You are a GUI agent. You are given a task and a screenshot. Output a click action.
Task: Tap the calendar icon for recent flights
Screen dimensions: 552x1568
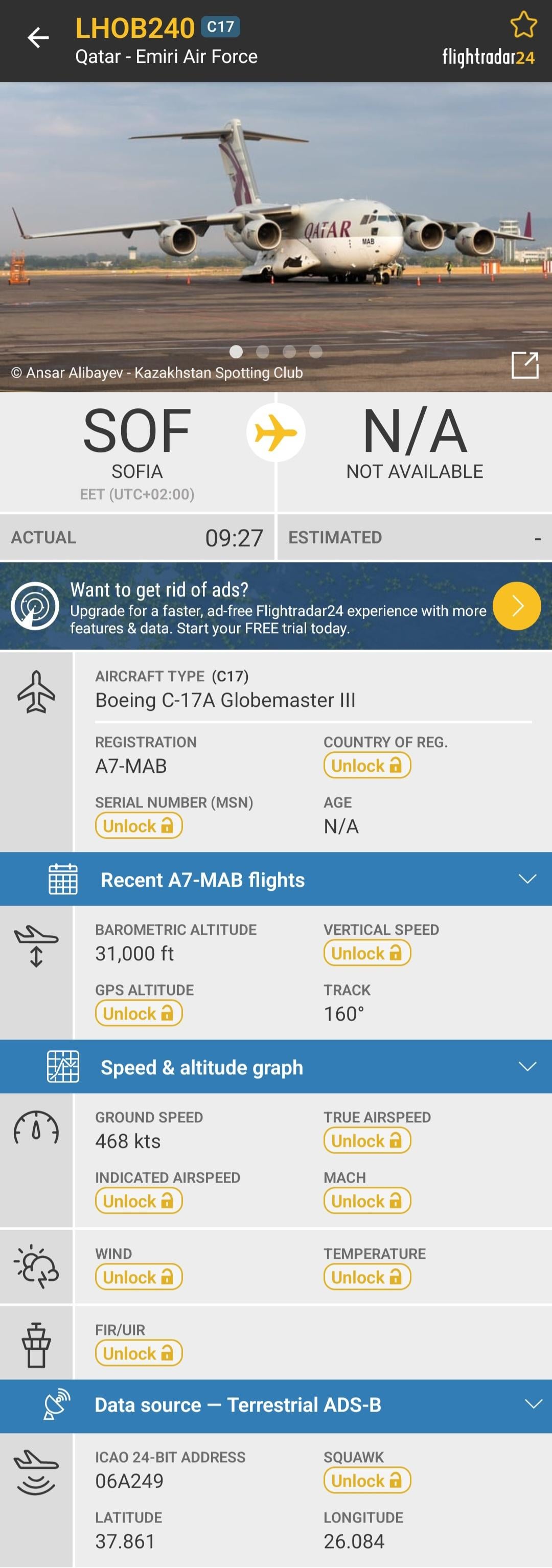click(63, 879)
